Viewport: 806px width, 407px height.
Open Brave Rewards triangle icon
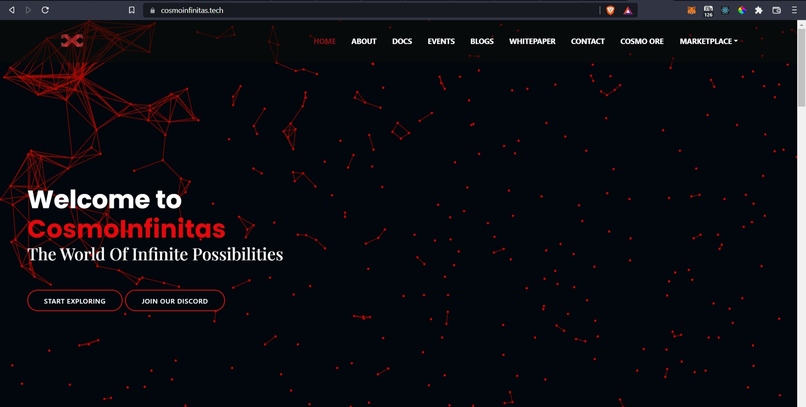(x=628, y=10)
